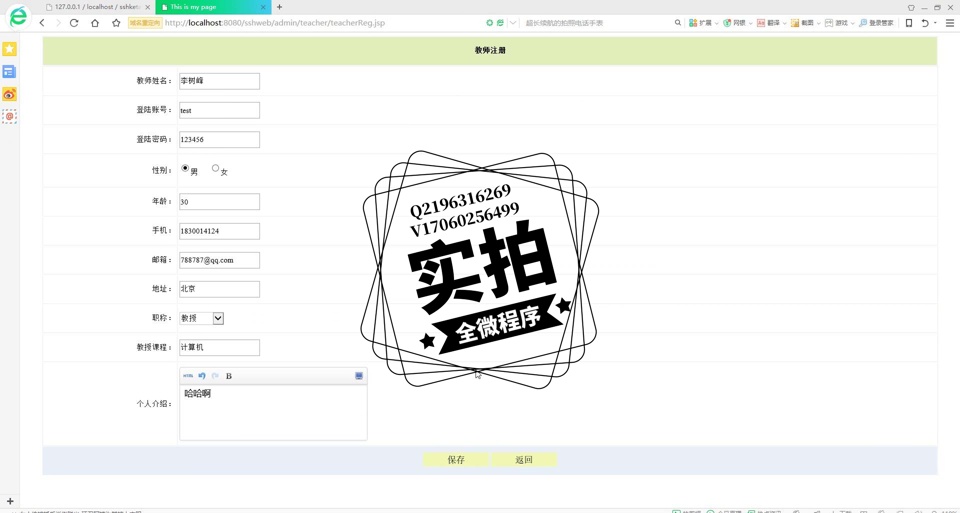This screenshot has width=960, height=513.
Task: Click the mobile phone icon in toolbar
Action: pyautogui.click(x=909, y=23)
